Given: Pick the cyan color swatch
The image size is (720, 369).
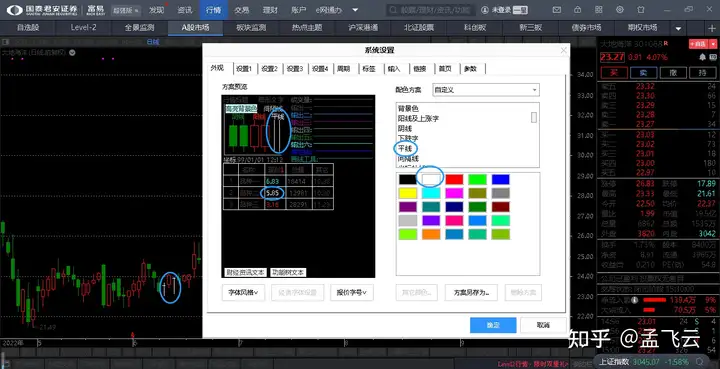Looking at the screenshot, I should click(x=431, y=193).
